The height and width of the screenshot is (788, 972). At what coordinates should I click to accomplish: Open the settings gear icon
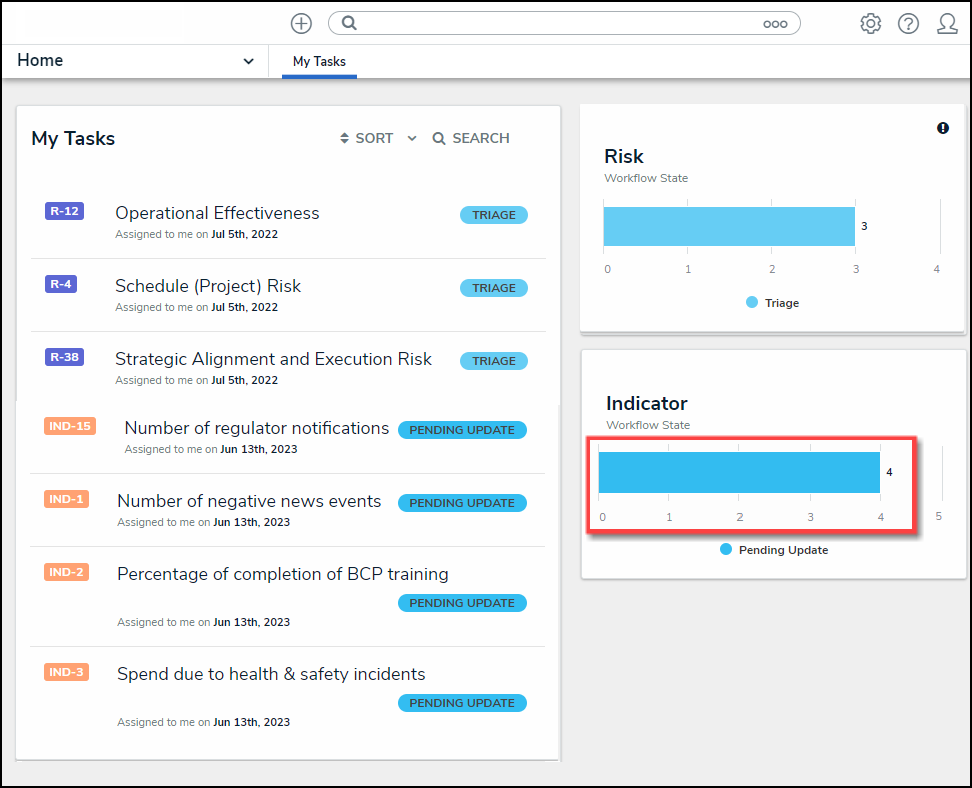[870, 24]
